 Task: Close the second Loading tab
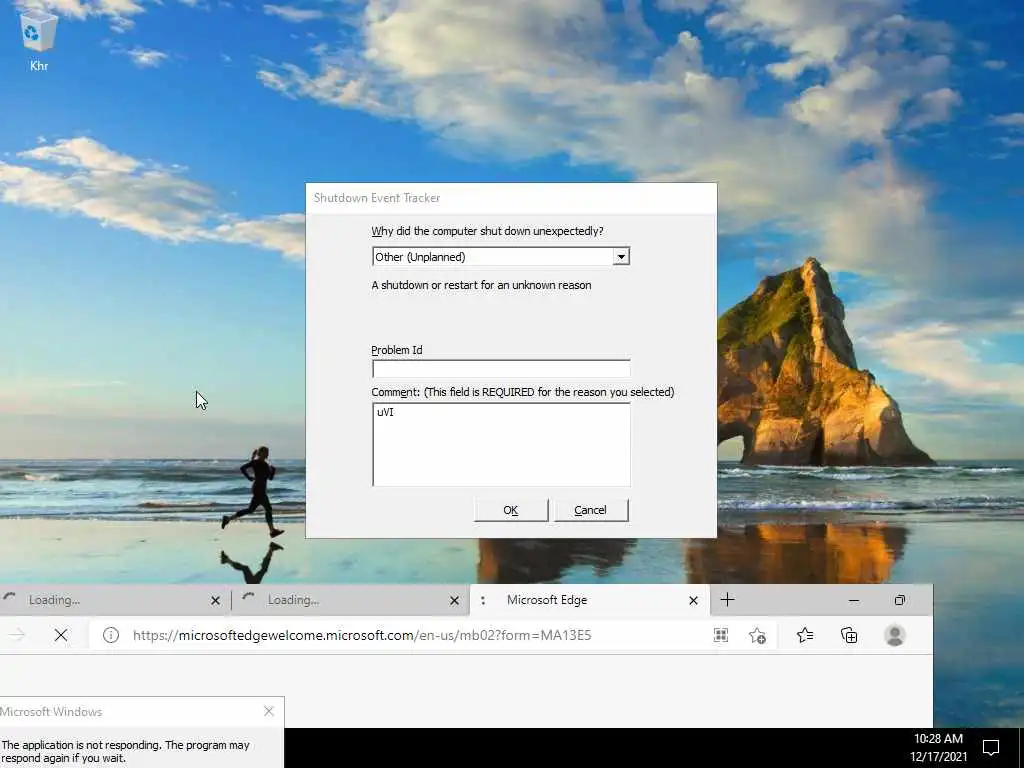coord(455,600)
